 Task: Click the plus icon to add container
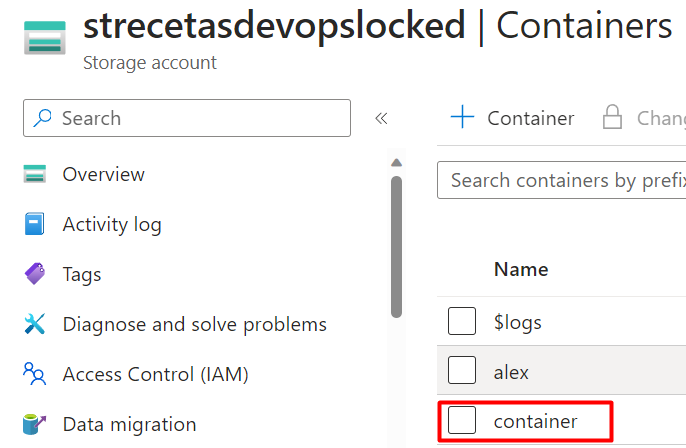click(x=462, y=117)
